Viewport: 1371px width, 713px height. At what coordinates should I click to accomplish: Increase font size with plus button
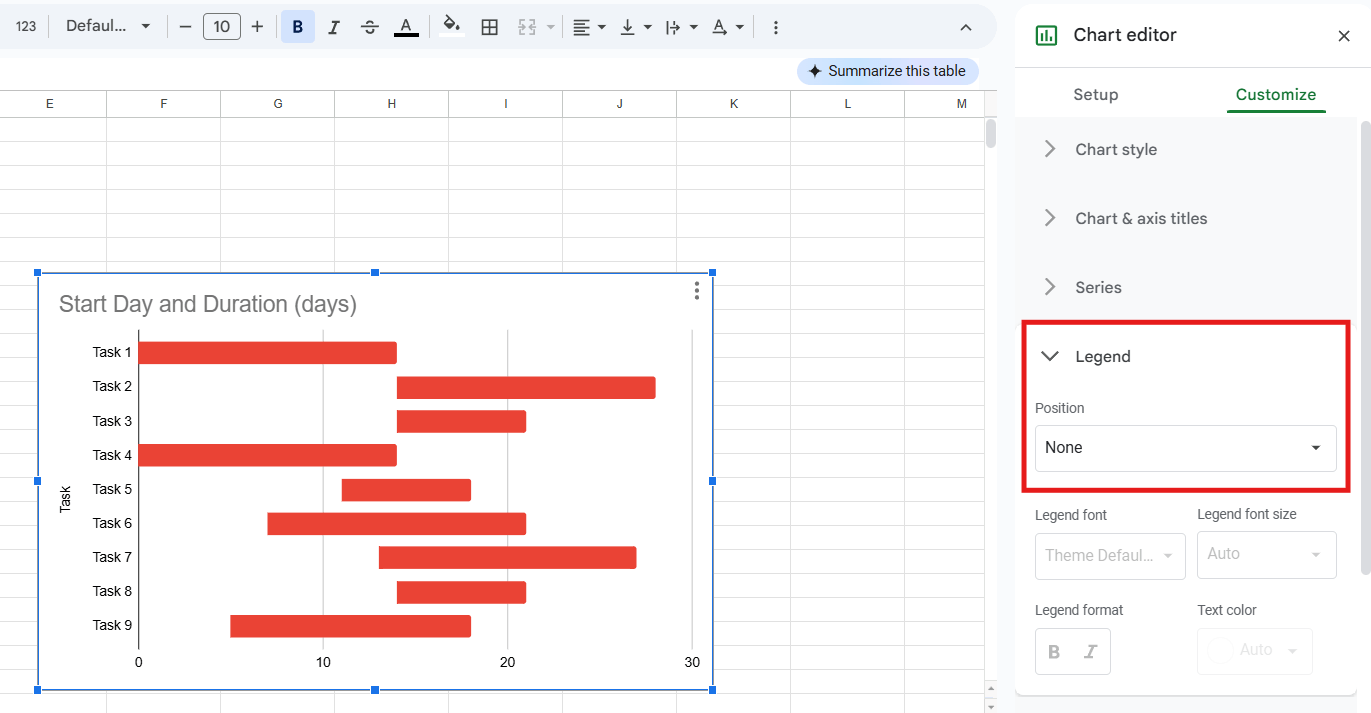[x=257, y=27]
